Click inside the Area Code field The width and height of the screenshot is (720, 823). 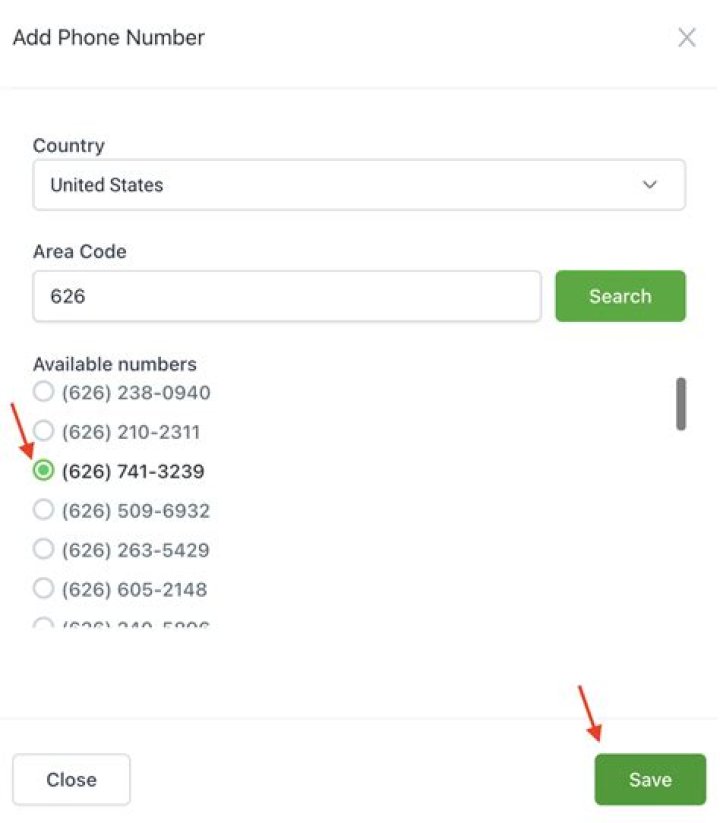286,296
